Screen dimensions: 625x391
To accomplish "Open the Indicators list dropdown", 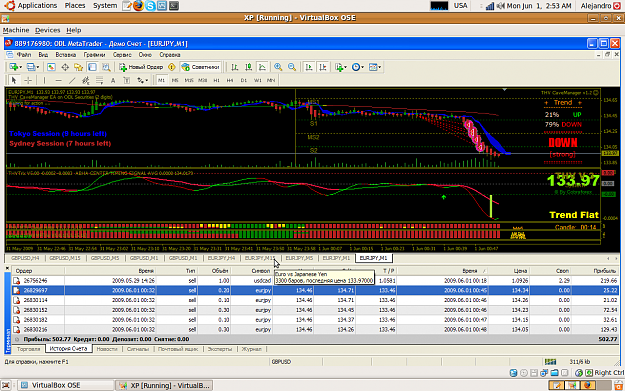I will [341, 67].
